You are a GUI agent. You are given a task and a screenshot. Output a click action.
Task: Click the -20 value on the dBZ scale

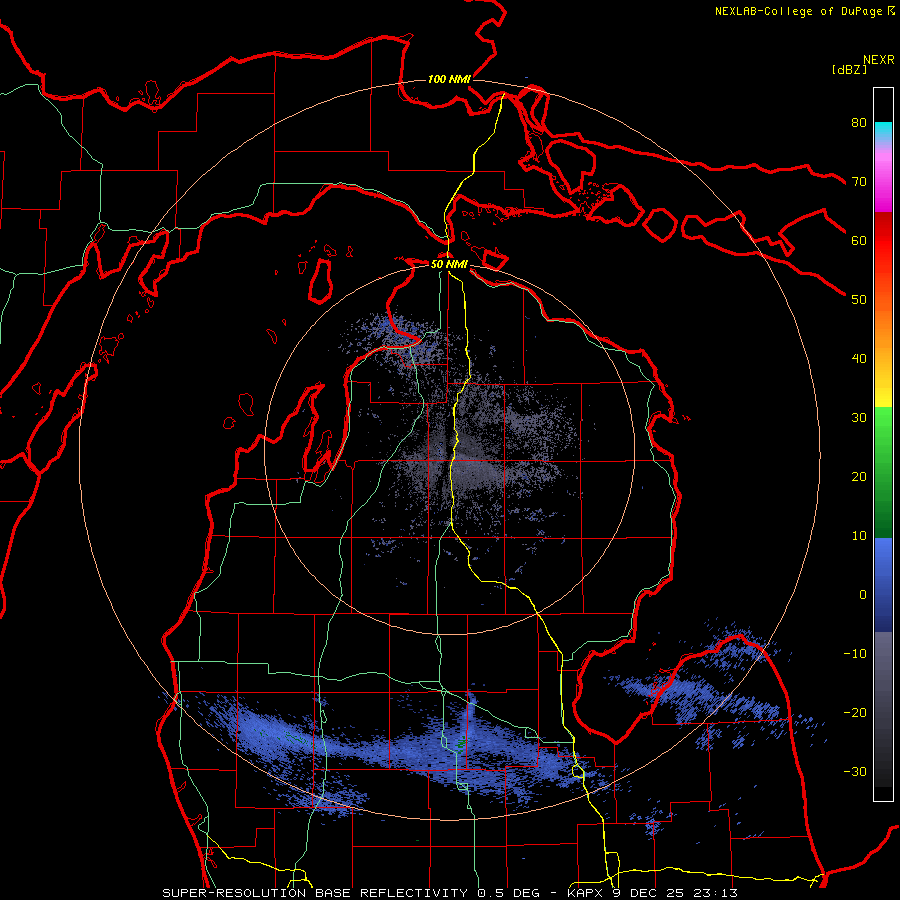(x=855, y=712)
